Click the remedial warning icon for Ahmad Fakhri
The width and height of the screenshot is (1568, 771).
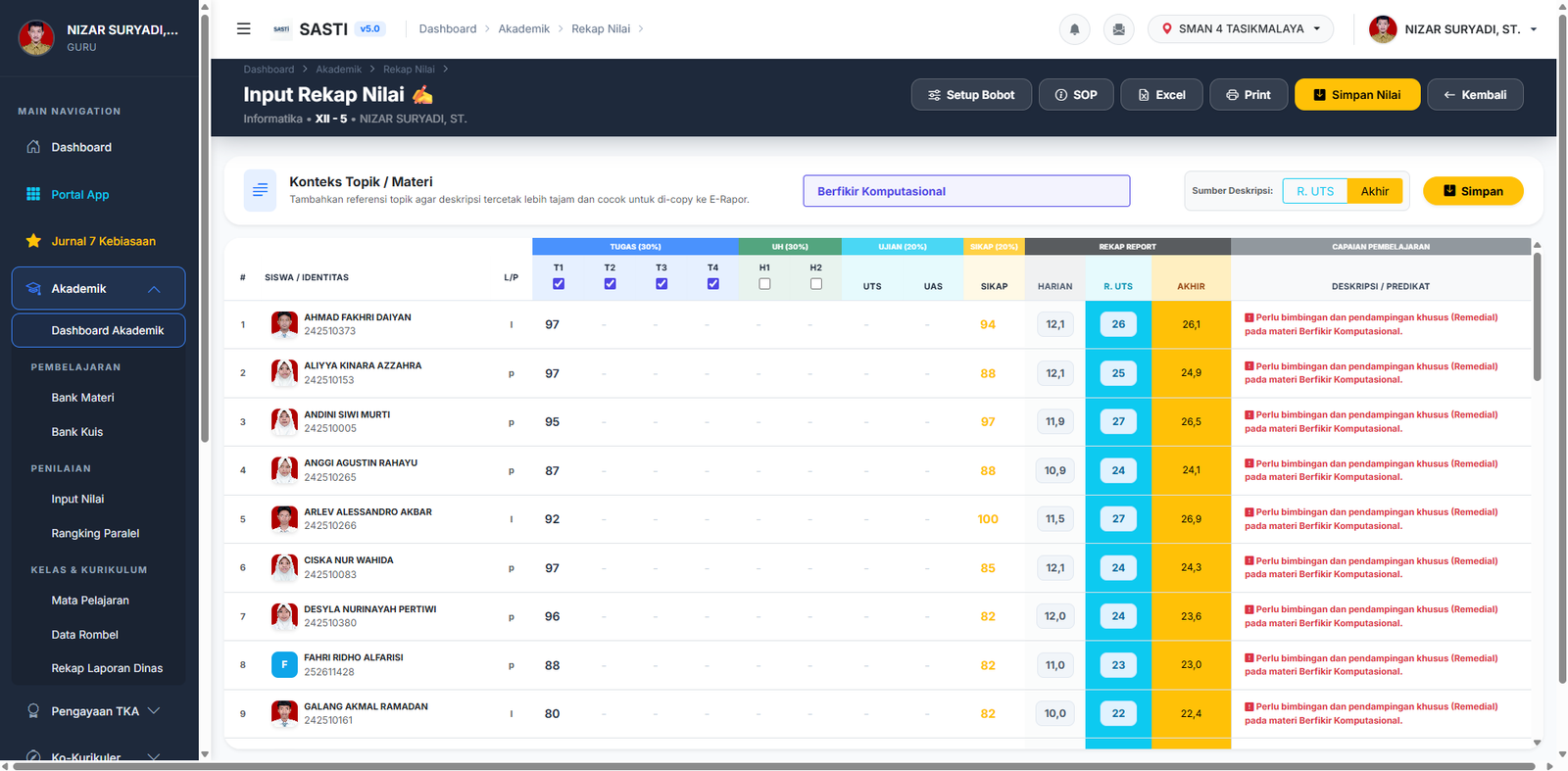1249,317
